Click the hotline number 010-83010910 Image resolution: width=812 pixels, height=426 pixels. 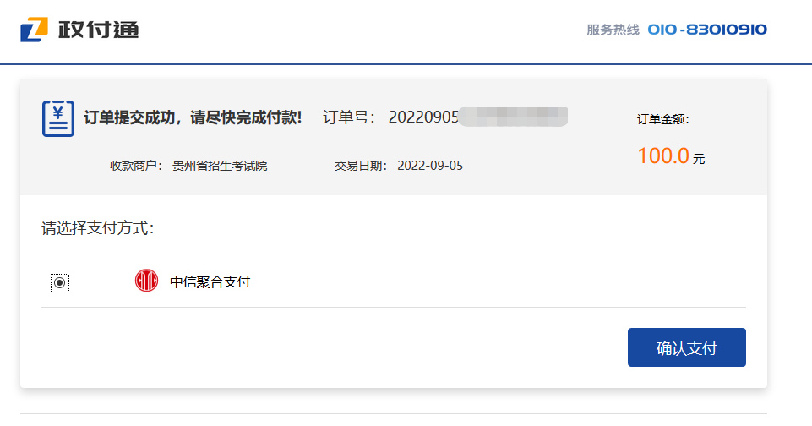(707, 30)
